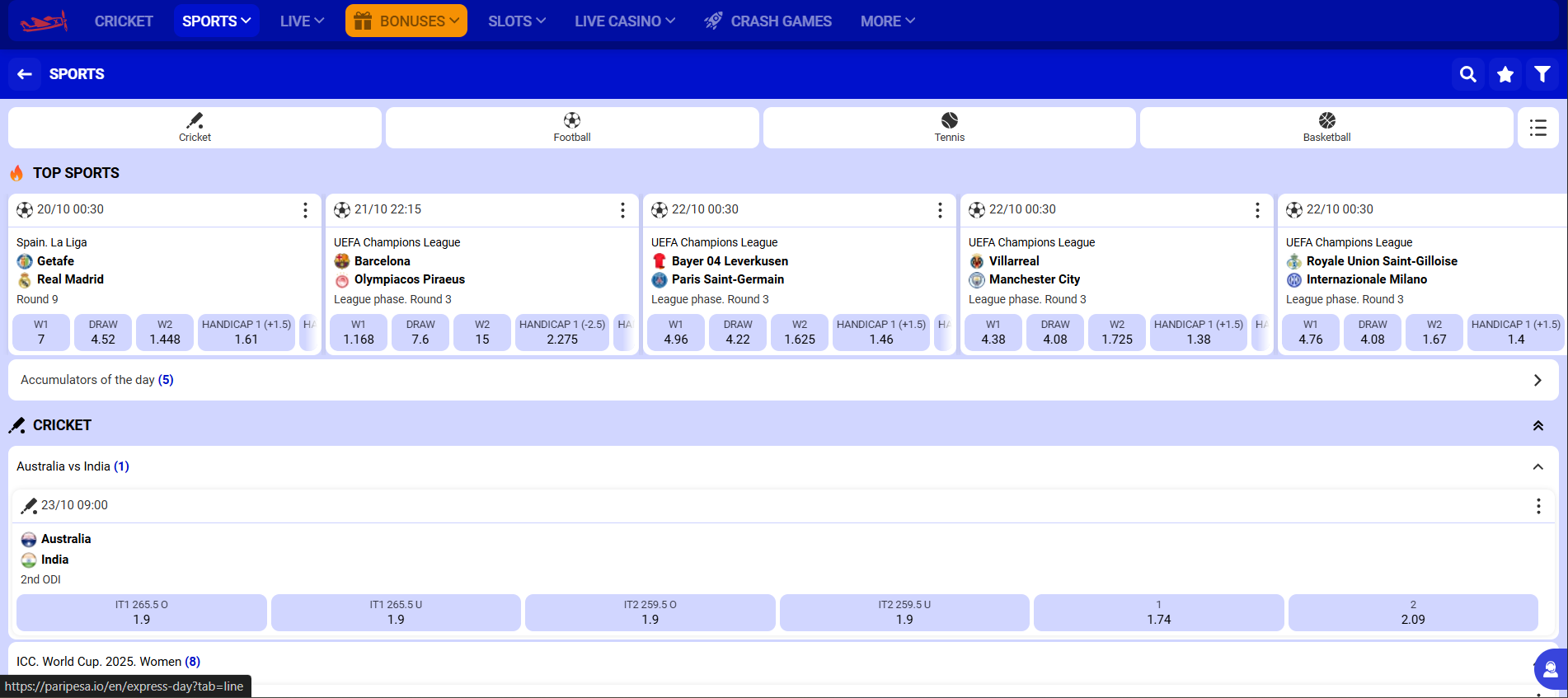The width and height of the screenshot is (1568, 698).
Task: Expand the Sports dropdown menu
Action: pyautogui.click(x=216, y=21)
